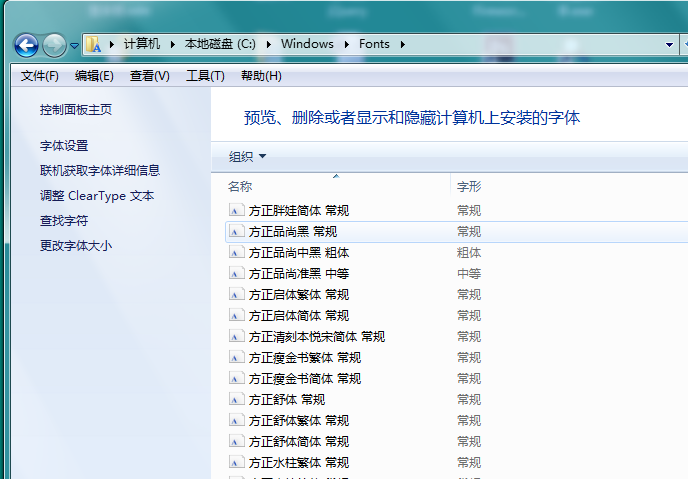Viewport: 688px width, 479px height.
Task: Expand the arrow after Windows breadcrumb
Action: 347,44
